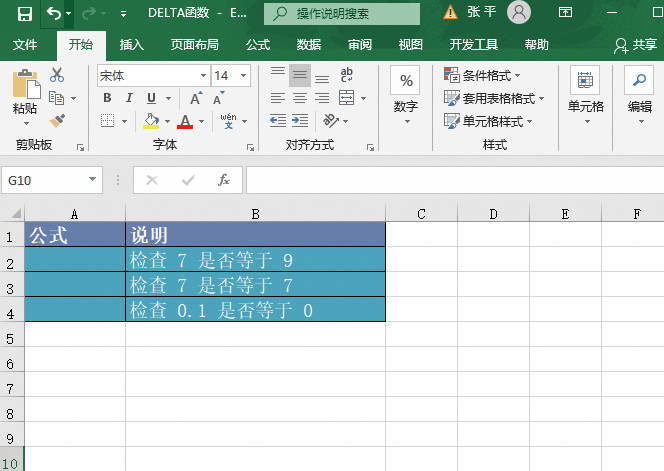
Task: Click the Increase Font Size icon
Action: (196, 98)
